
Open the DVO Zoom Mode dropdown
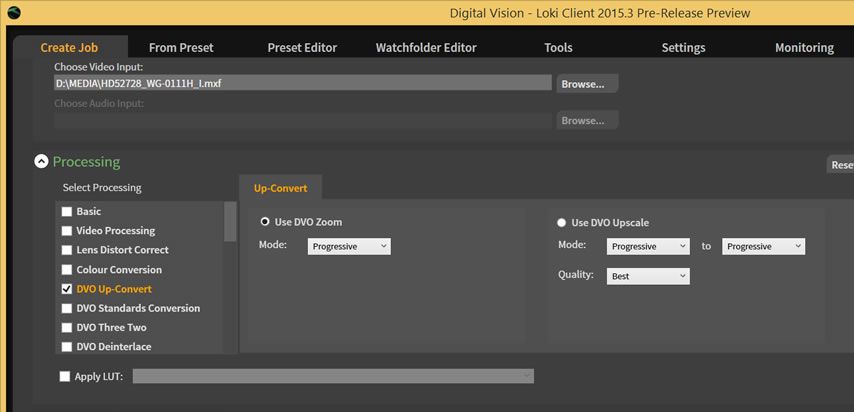pyautogui.click(x=349, y=246)
